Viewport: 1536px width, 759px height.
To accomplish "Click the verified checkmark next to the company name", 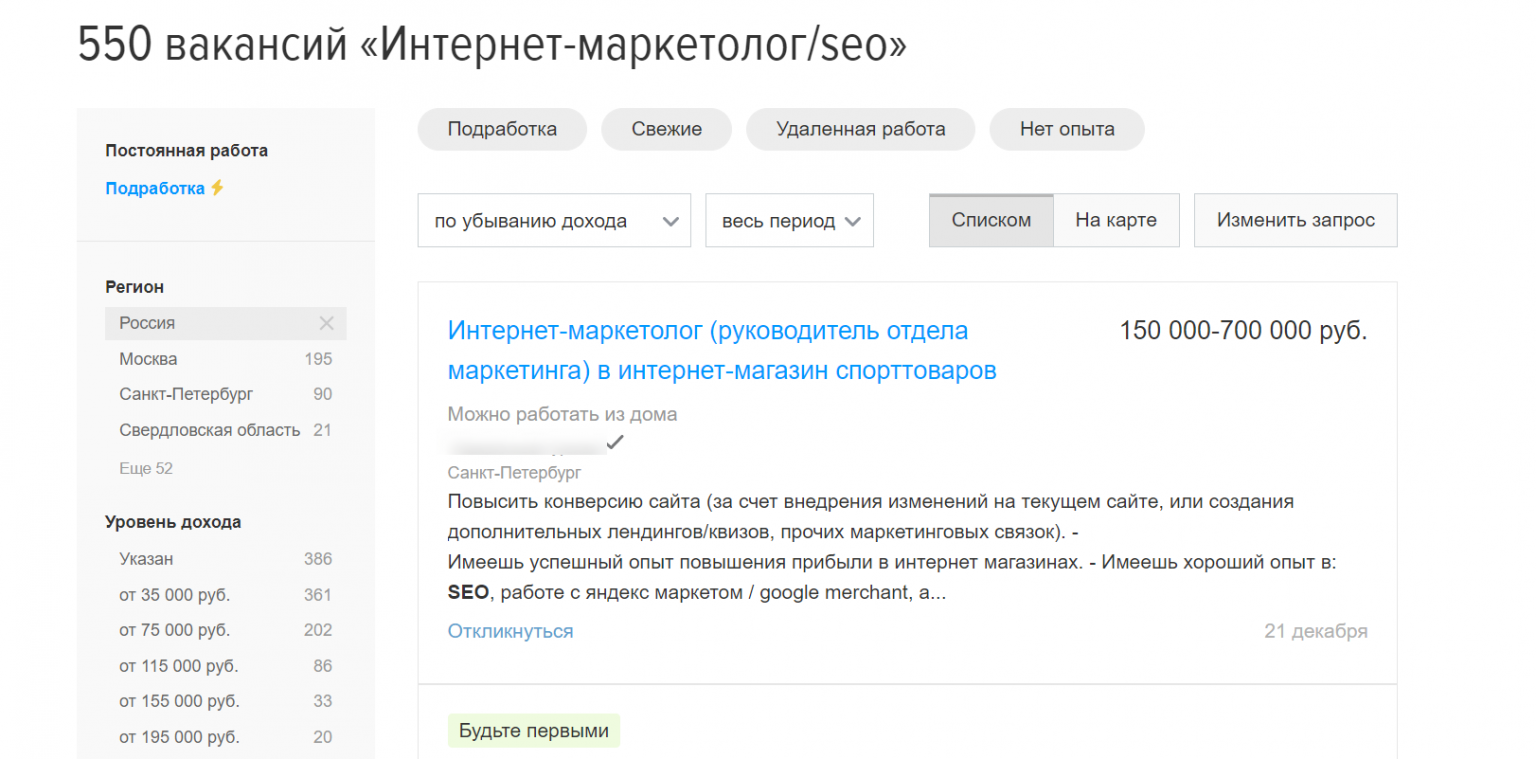I will (x=615, y=441).
